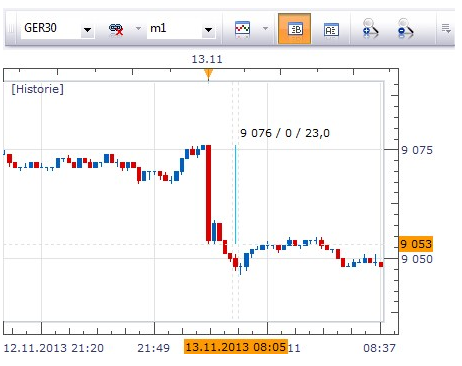
Task: Click the 9 075 price axis label
Action: pyautogui.click(x=417, y=150)
